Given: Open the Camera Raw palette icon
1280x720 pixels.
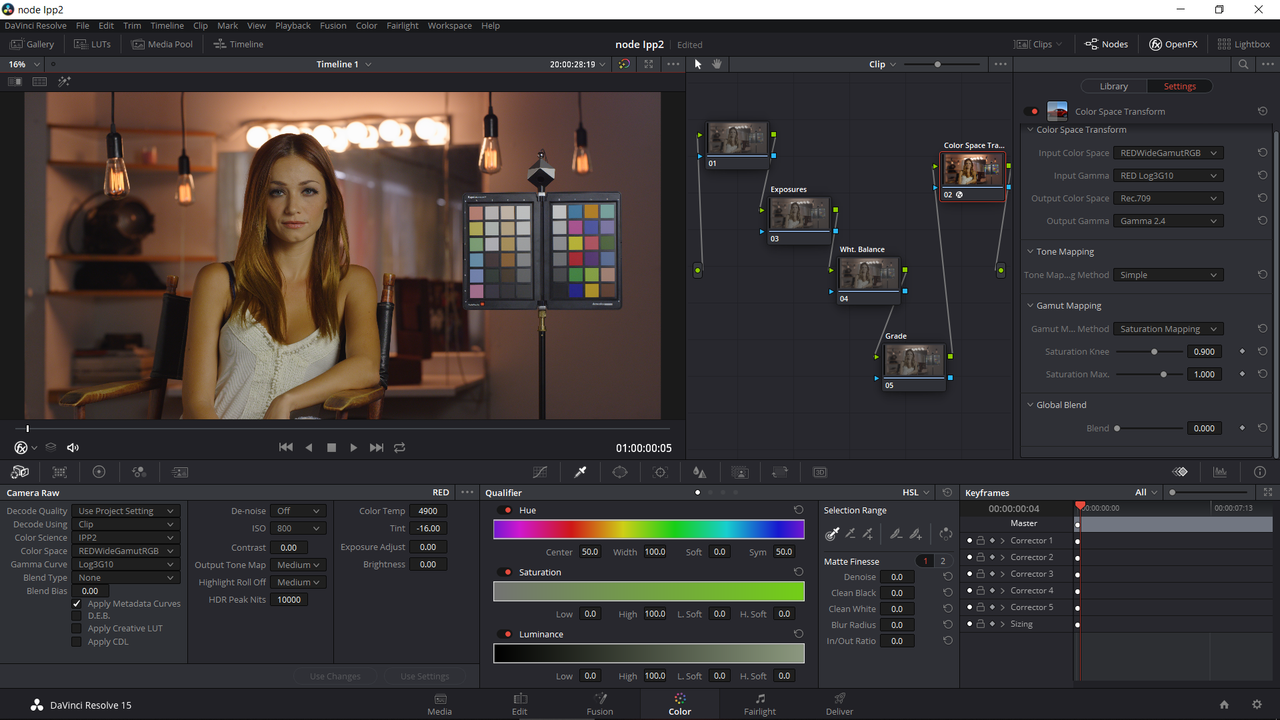Looking at the screenshot, I should (20, 472).
